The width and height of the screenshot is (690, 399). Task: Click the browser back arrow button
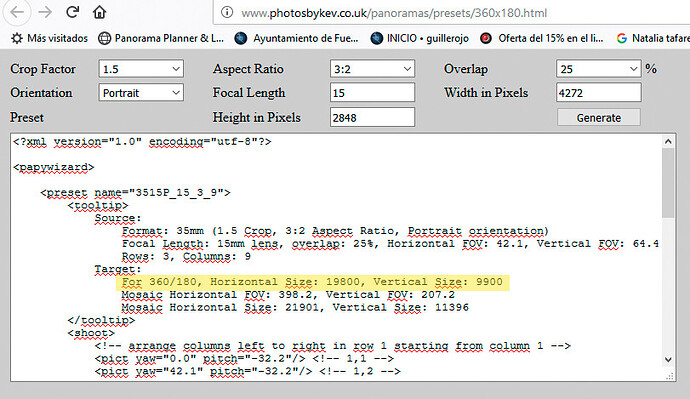click(17, 12)
